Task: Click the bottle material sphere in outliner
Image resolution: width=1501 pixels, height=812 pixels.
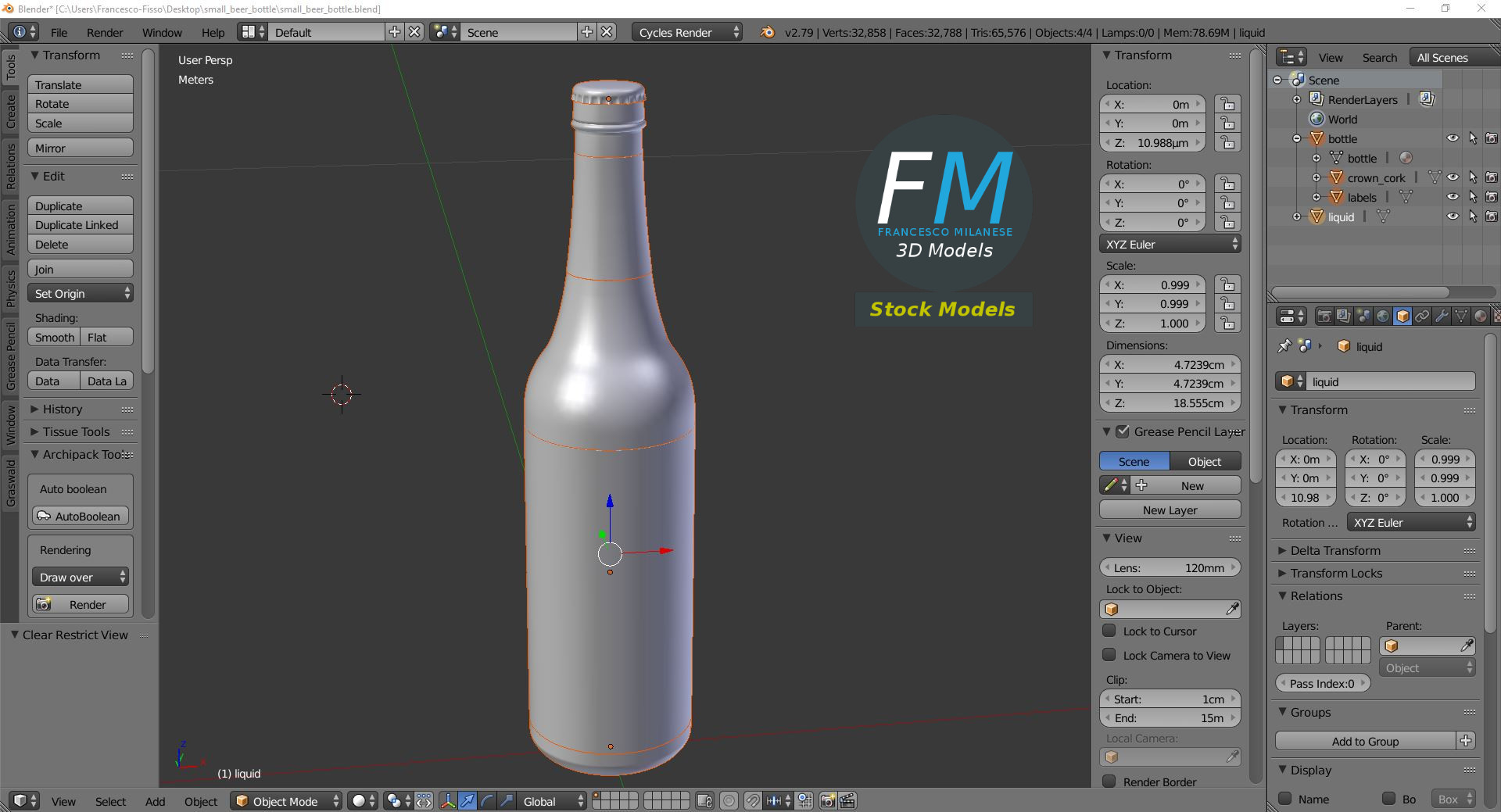Action: (1406, 158)
